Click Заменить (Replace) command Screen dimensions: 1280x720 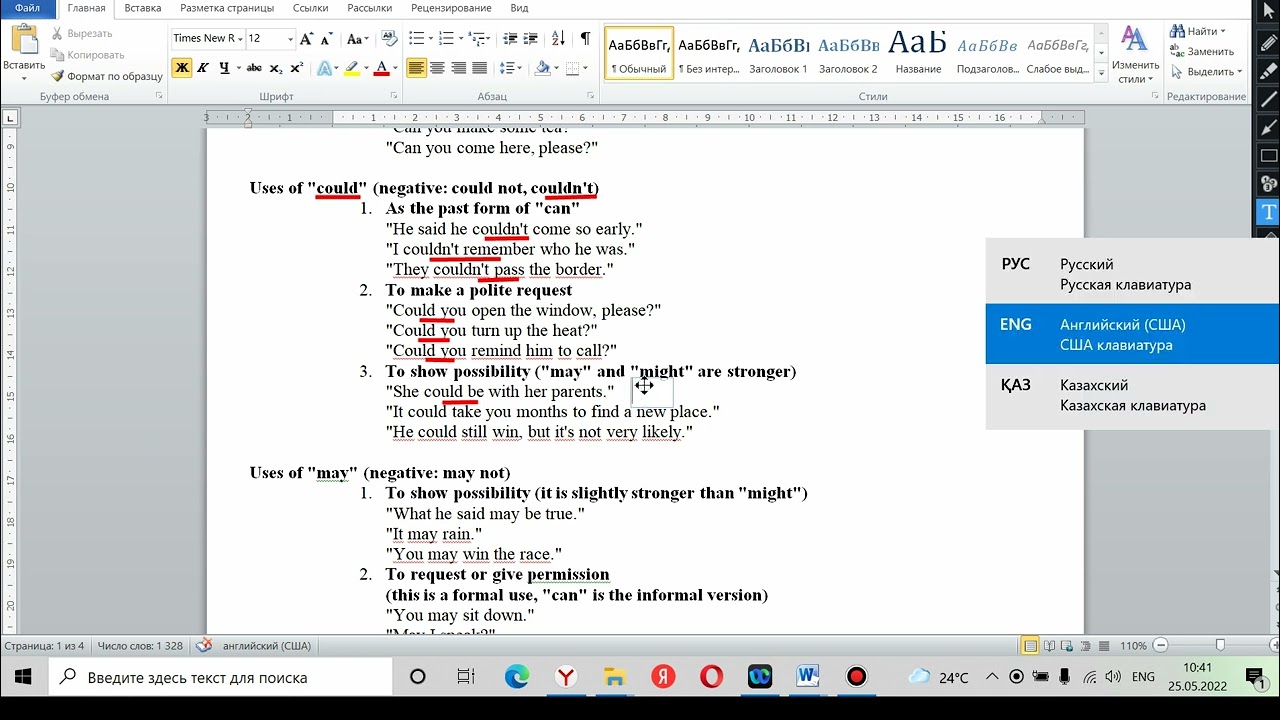point(1203,51)
